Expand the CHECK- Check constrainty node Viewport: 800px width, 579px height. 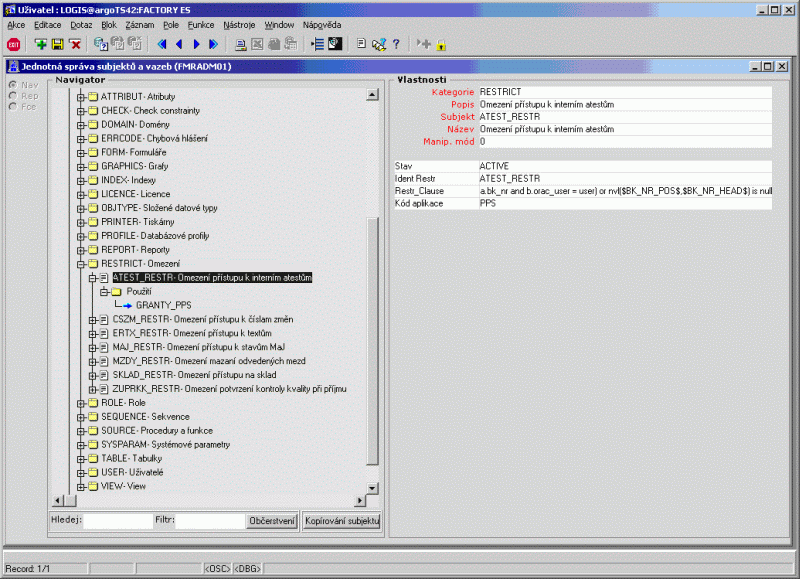point(81,111)
